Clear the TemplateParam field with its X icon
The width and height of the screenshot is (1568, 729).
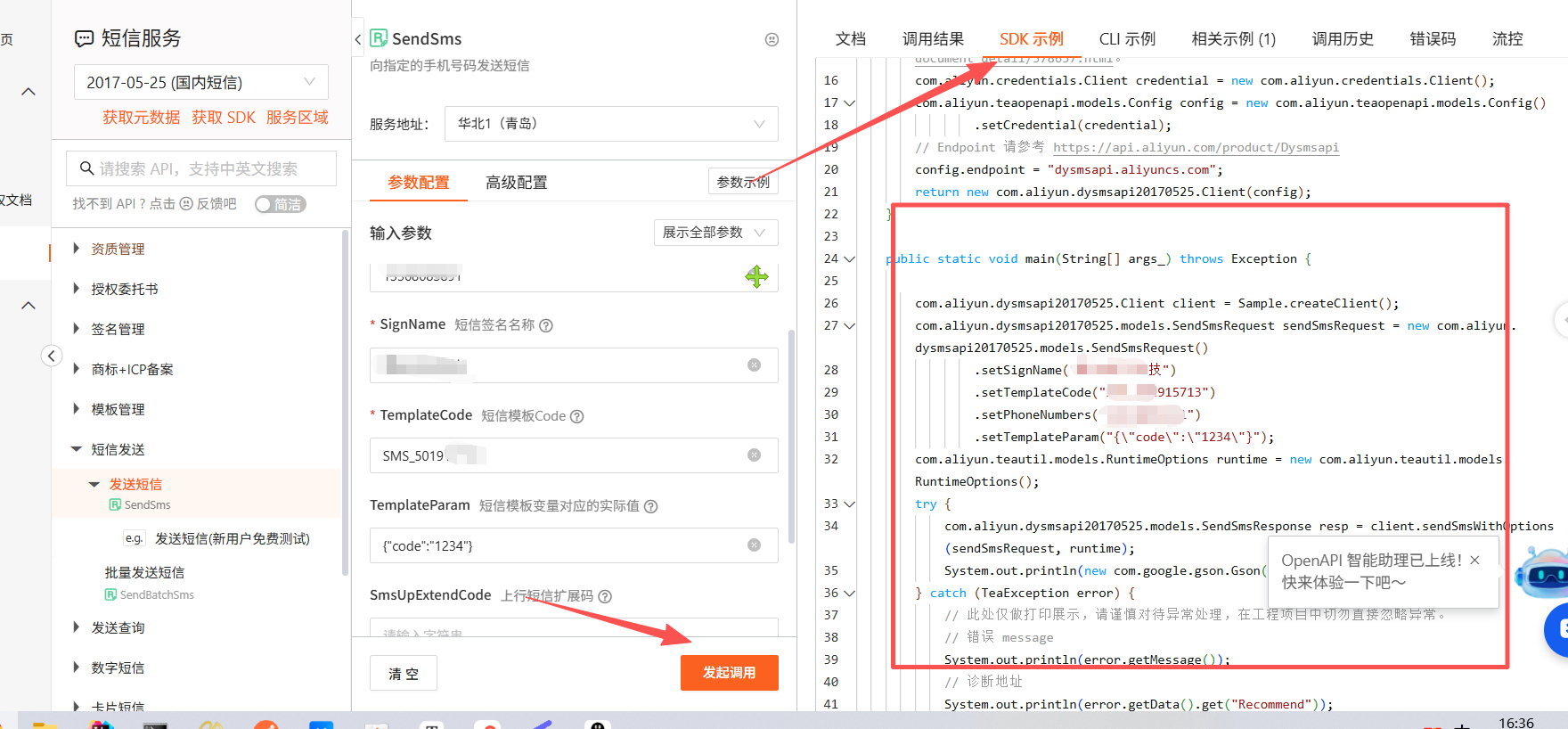tap(755, 545)
